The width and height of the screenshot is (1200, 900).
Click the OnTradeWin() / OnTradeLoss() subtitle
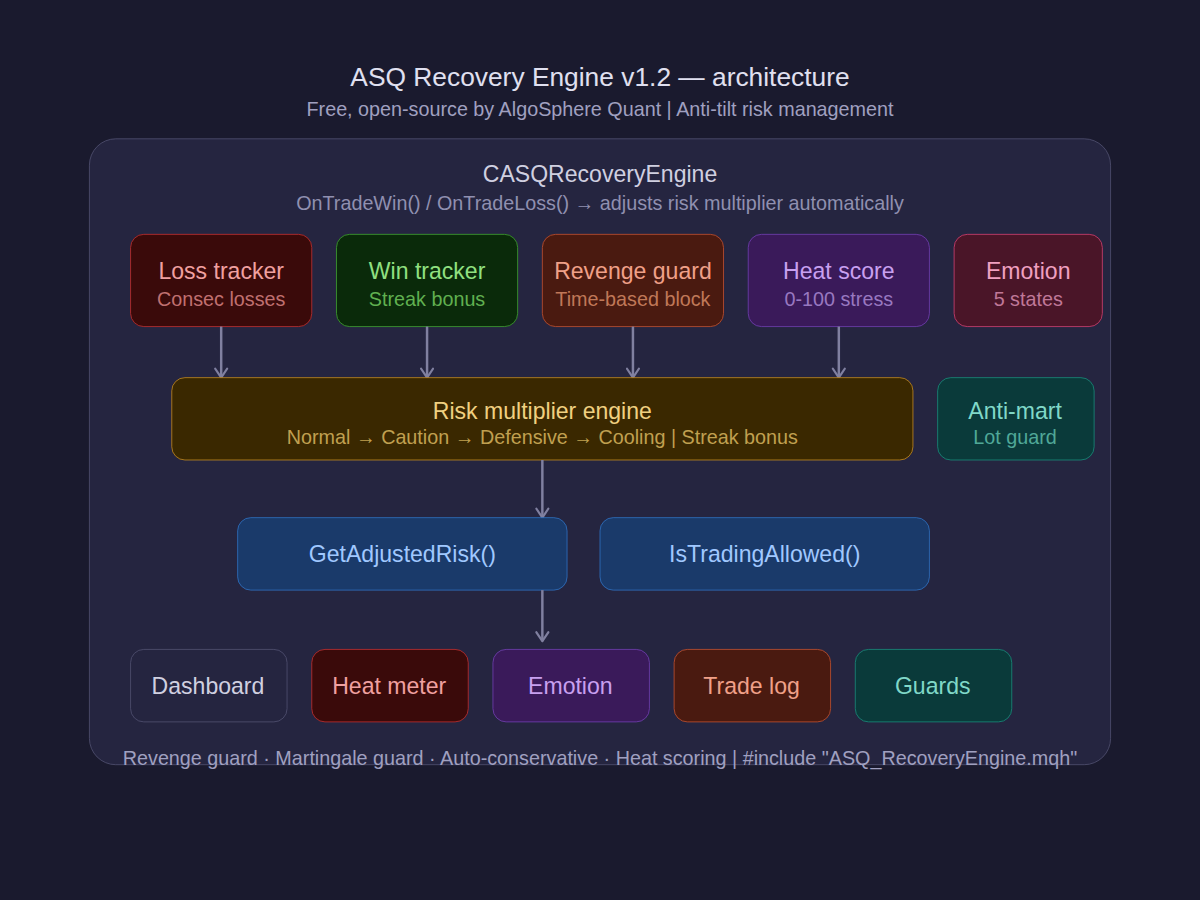point(600,203)
